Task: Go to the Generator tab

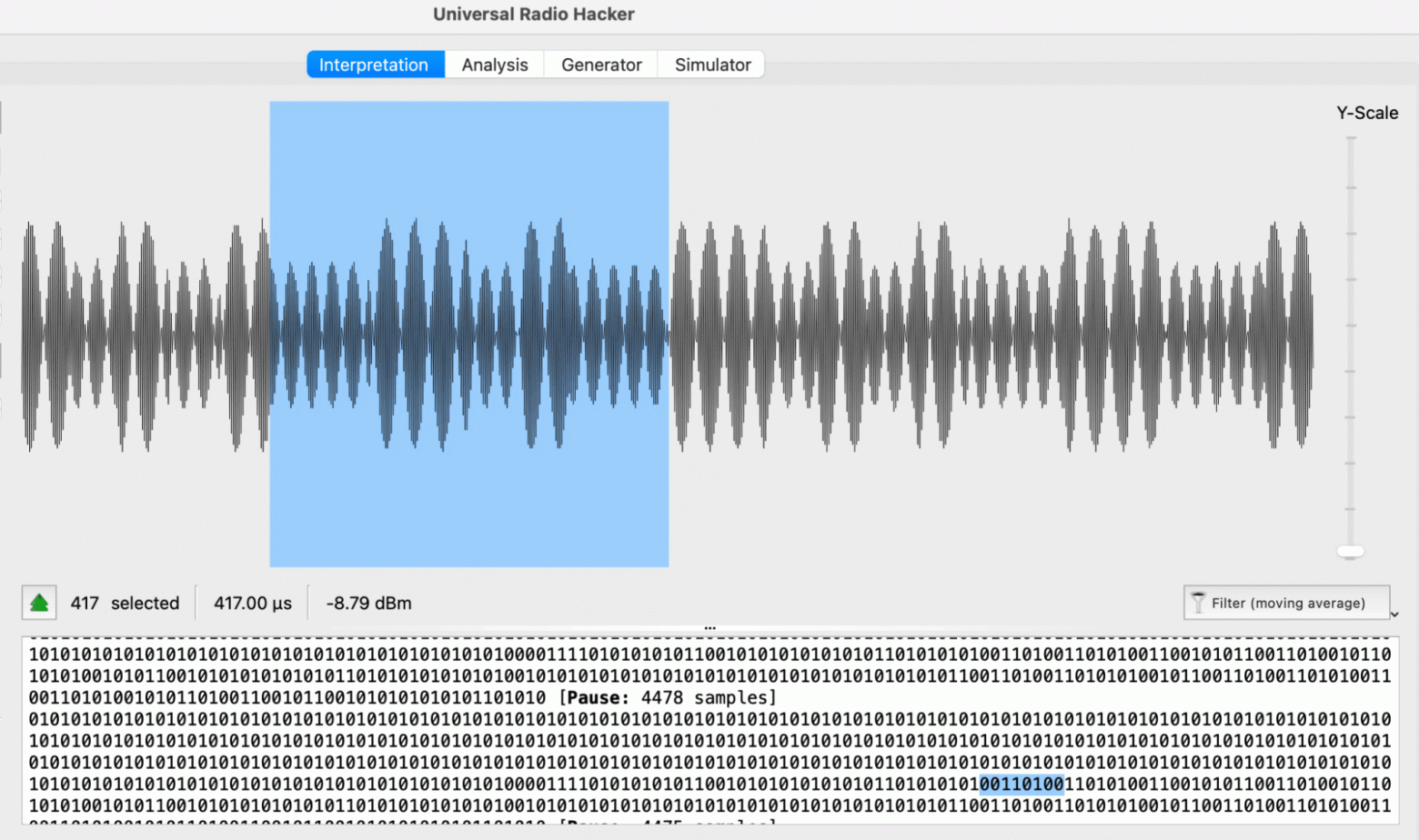Action: (x=601, y=65)
